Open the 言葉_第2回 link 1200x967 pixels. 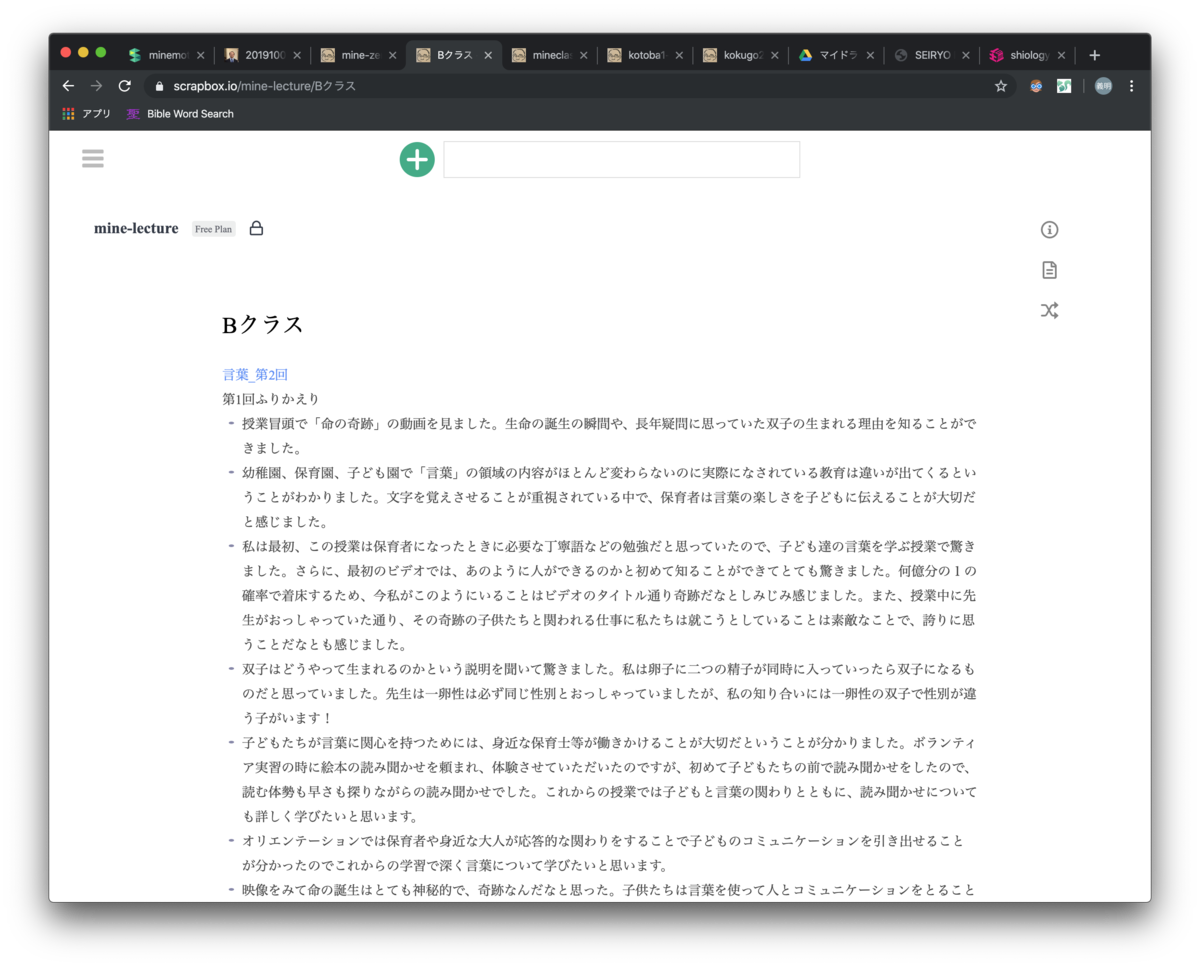coord(255,374)
